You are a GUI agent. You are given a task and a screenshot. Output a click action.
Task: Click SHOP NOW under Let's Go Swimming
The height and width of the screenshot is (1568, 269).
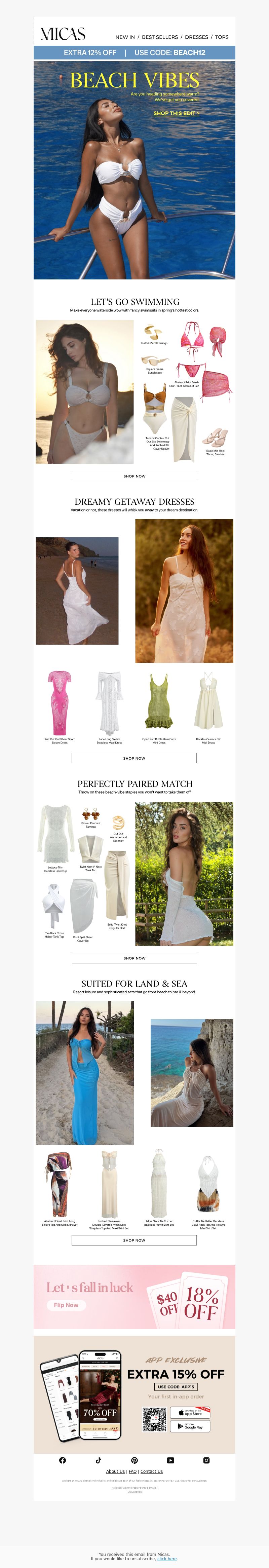click(x=134, y=476)
